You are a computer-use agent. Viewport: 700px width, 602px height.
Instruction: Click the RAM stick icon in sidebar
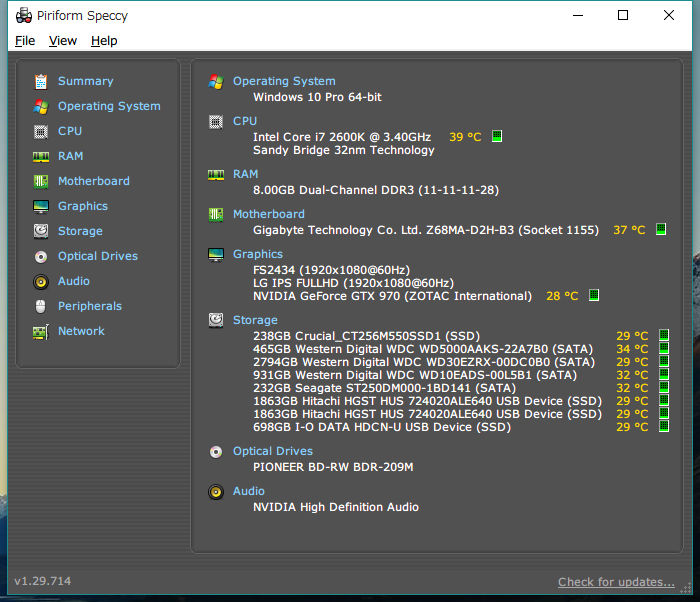click(41, 157)
